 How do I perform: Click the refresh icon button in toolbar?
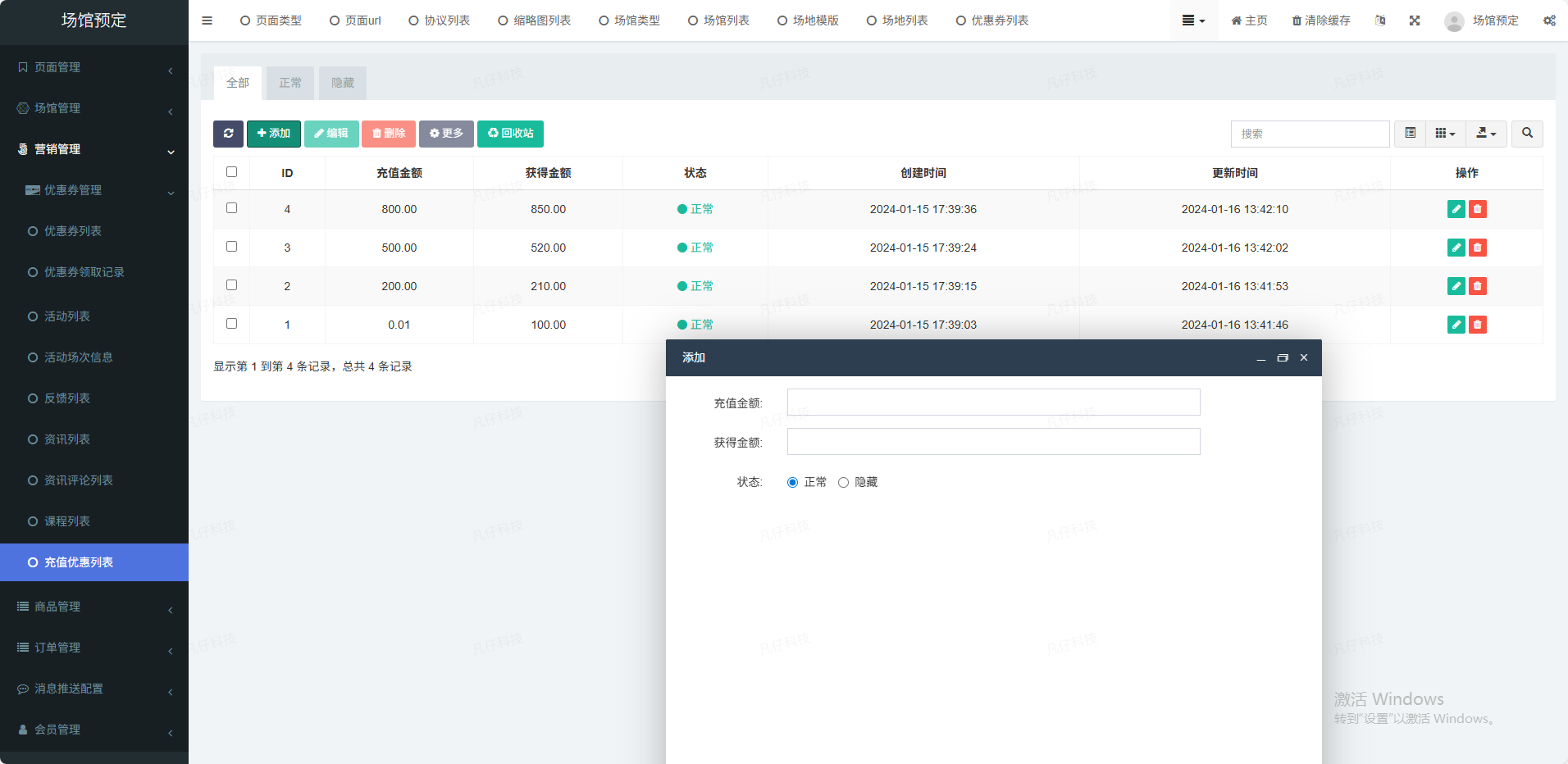coord(228,134)
